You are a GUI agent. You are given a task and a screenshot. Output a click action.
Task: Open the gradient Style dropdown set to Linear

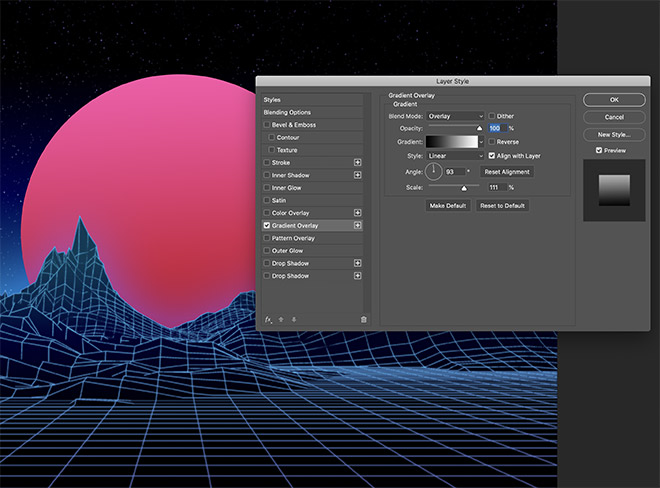point(455,156)
